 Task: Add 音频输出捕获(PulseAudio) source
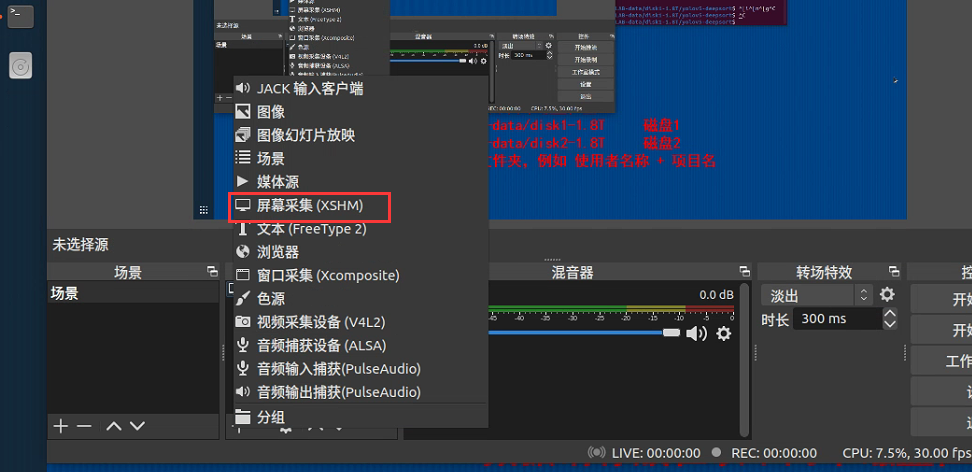(361, 393)
